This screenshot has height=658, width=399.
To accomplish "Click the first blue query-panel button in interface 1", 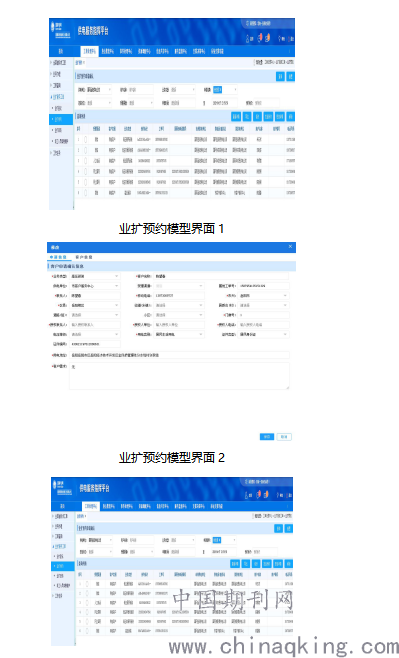I will [280, 76].
